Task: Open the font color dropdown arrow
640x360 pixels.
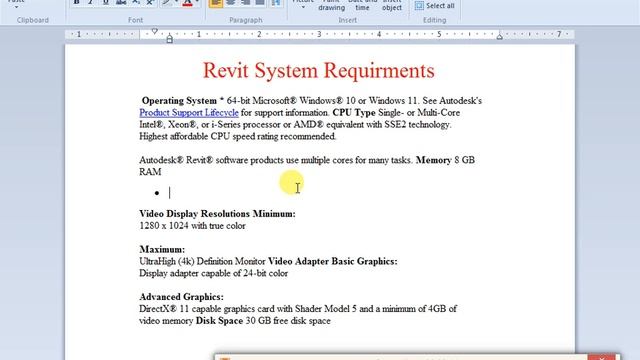Action: pyautogui.click(x=197, y=2)
